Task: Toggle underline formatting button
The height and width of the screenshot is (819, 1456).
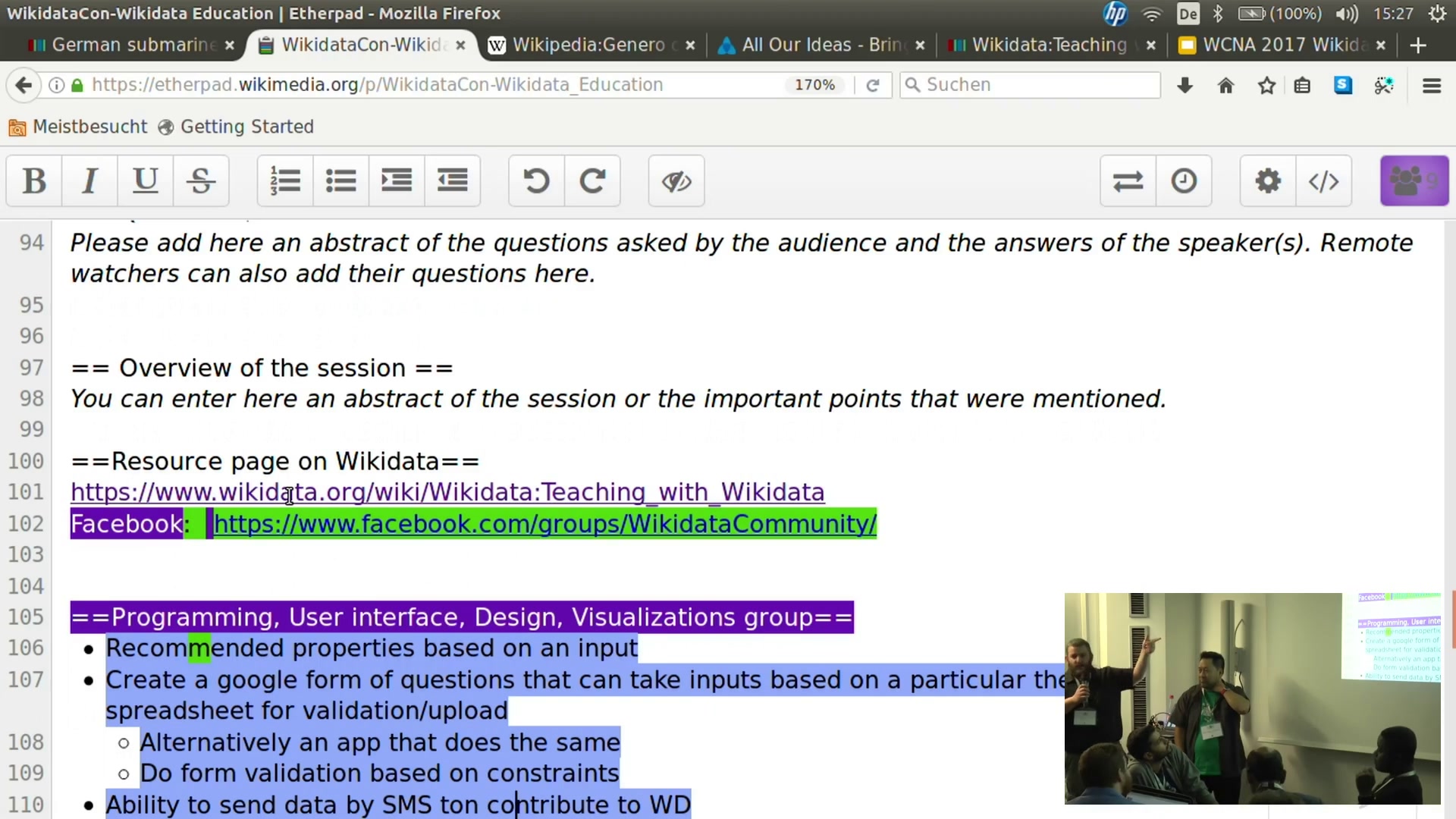Action: pos(146,181)
